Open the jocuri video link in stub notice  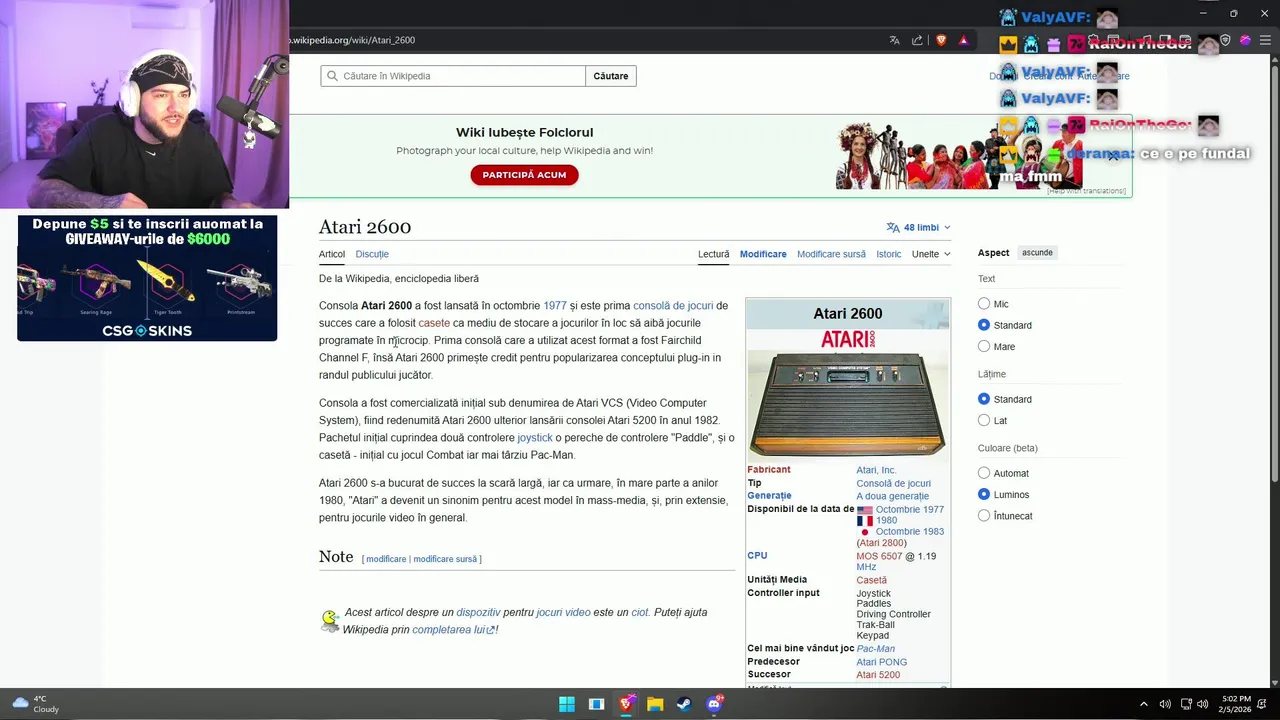point(563,612)
